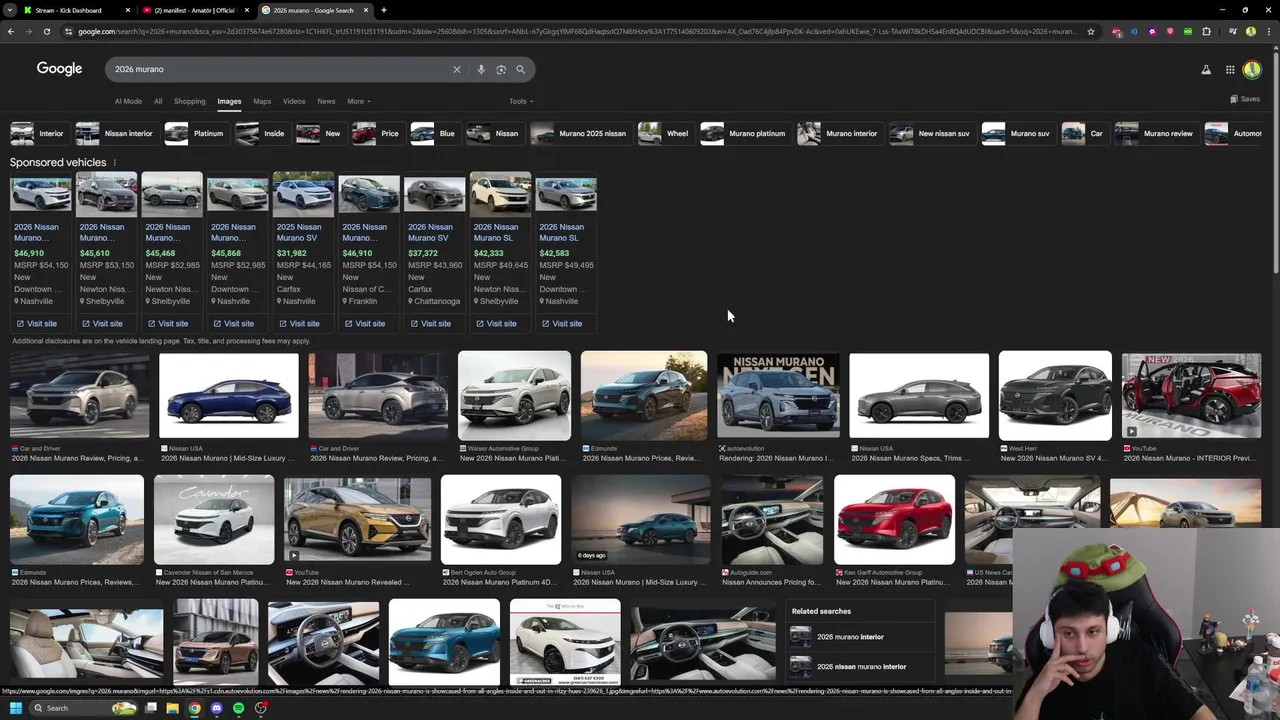This screenshot has height=720, width=1280.
Task: Open the Saves collection
Action: click(x=1245, y=99)
